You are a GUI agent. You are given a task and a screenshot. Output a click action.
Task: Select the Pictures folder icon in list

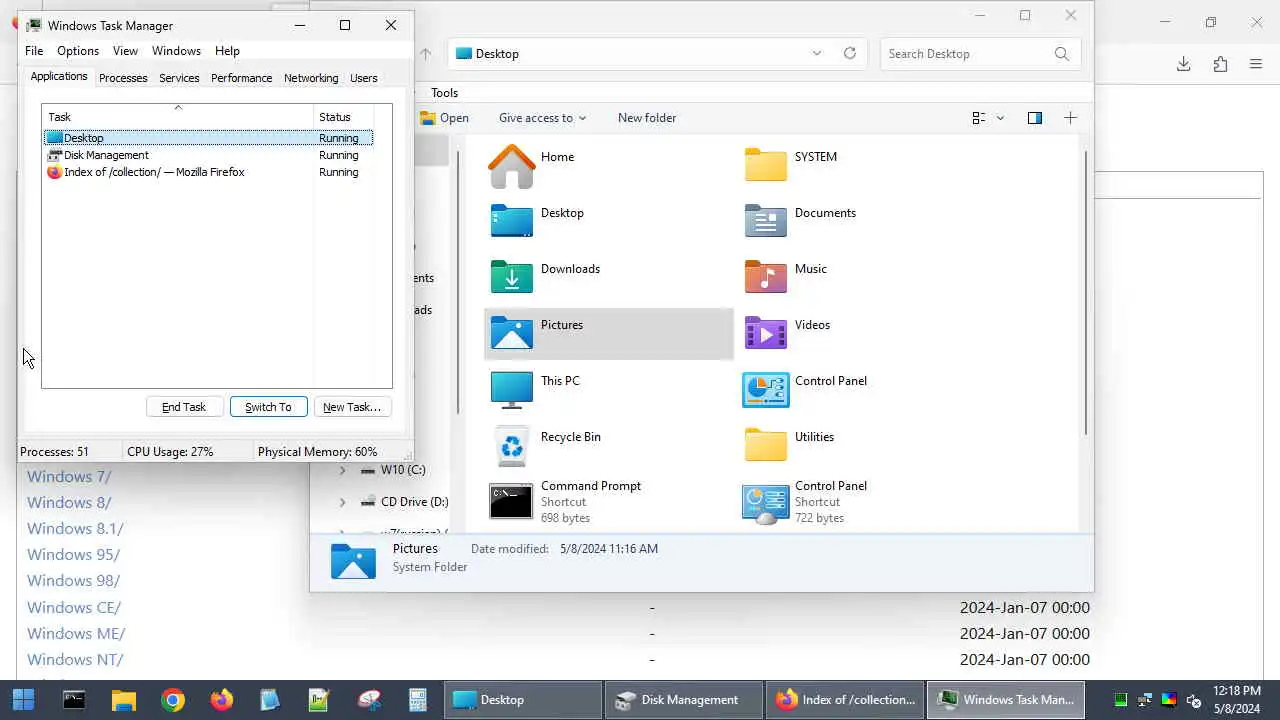coord(511,333)
